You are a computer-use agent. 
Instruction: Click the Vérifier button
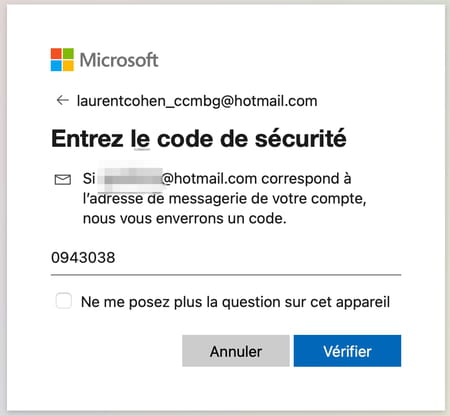347,351
